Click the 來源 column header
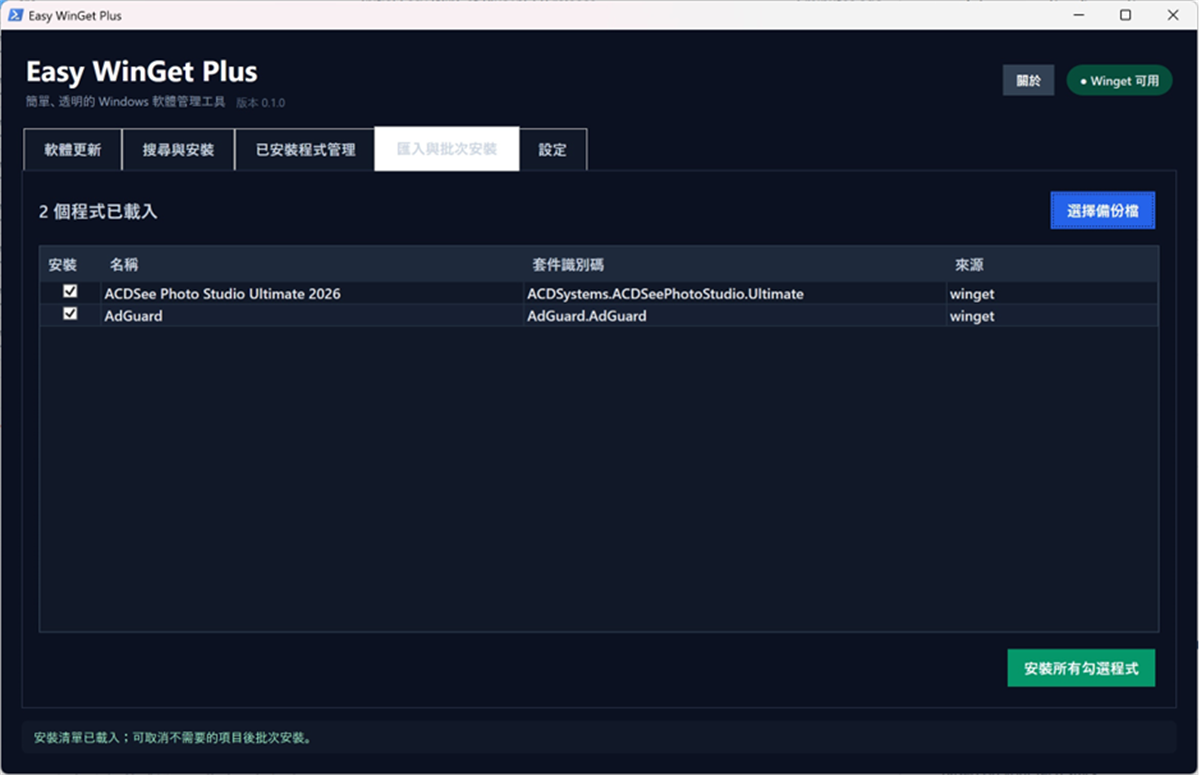 click(x=1052, y=264)
